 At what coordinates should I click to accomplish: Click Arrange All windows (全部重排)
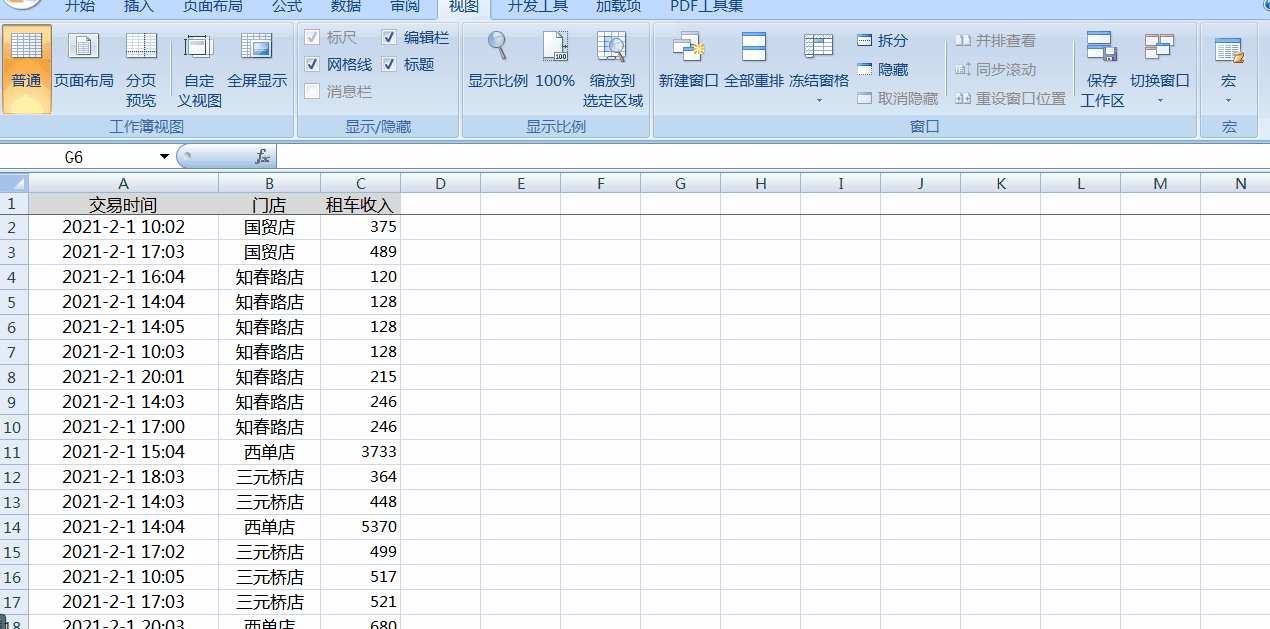coord(754,60)
